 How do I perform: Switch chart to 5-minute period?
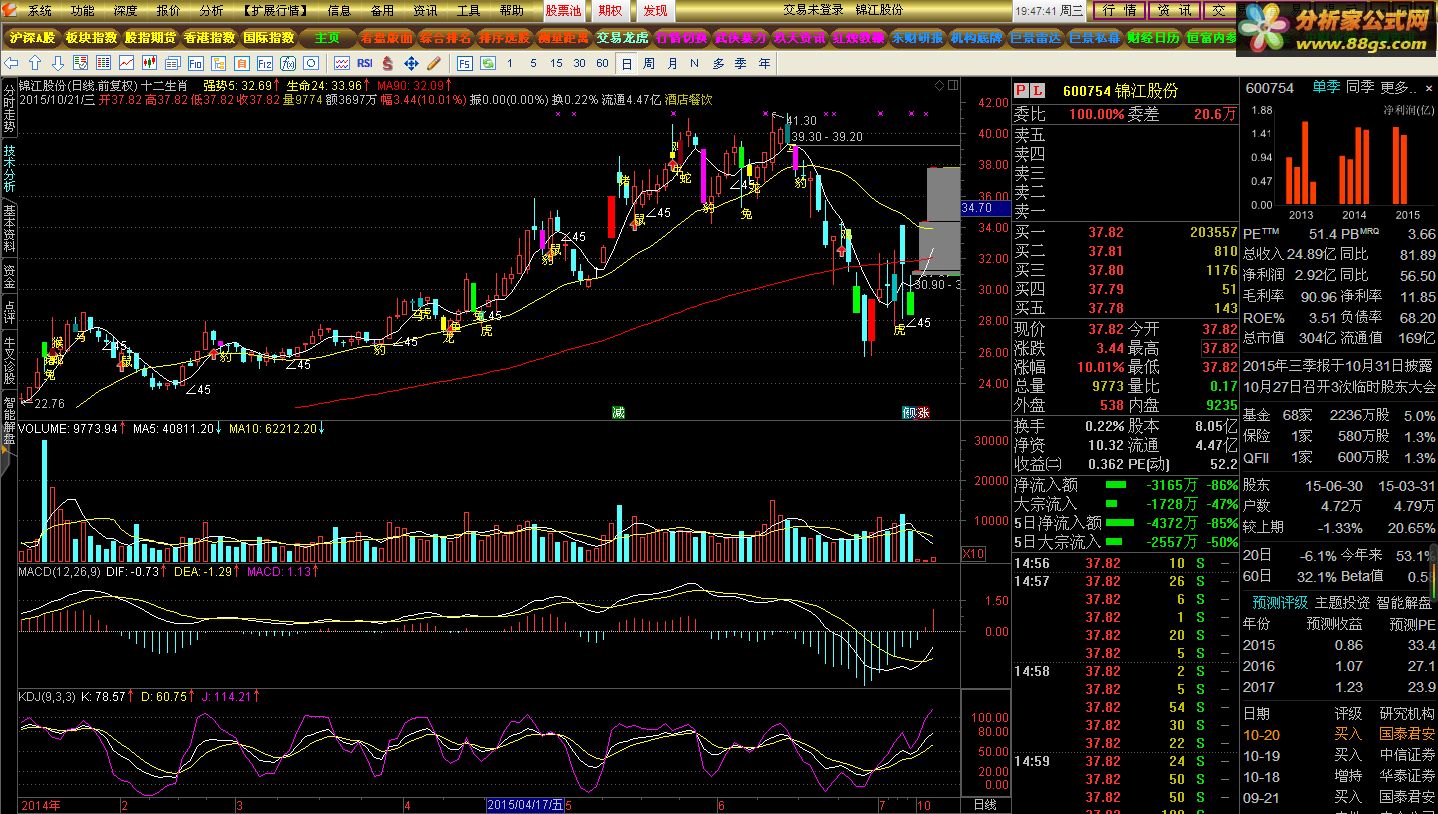coord(533,63)
